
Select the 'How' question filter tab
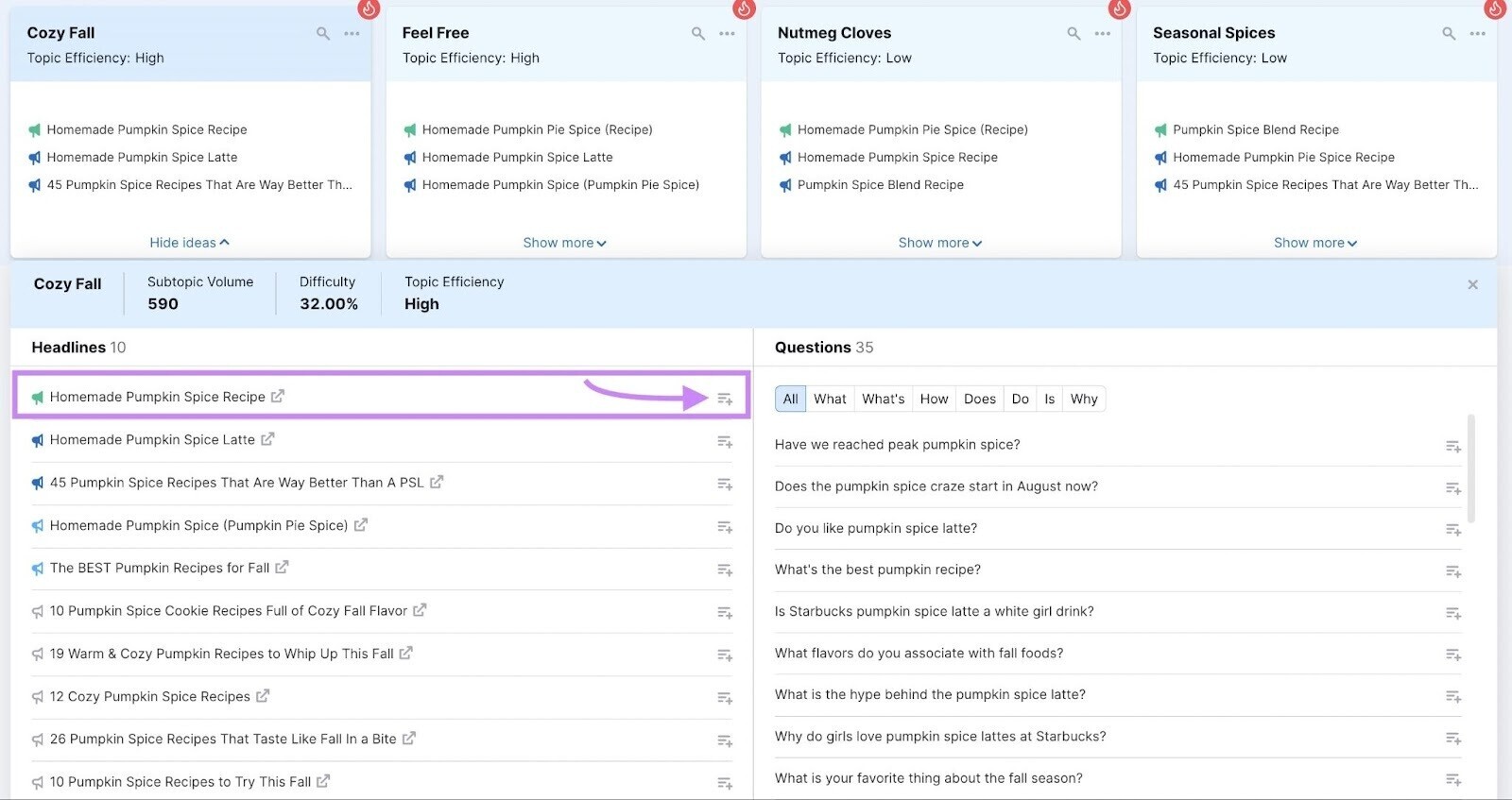click(934, 399)
